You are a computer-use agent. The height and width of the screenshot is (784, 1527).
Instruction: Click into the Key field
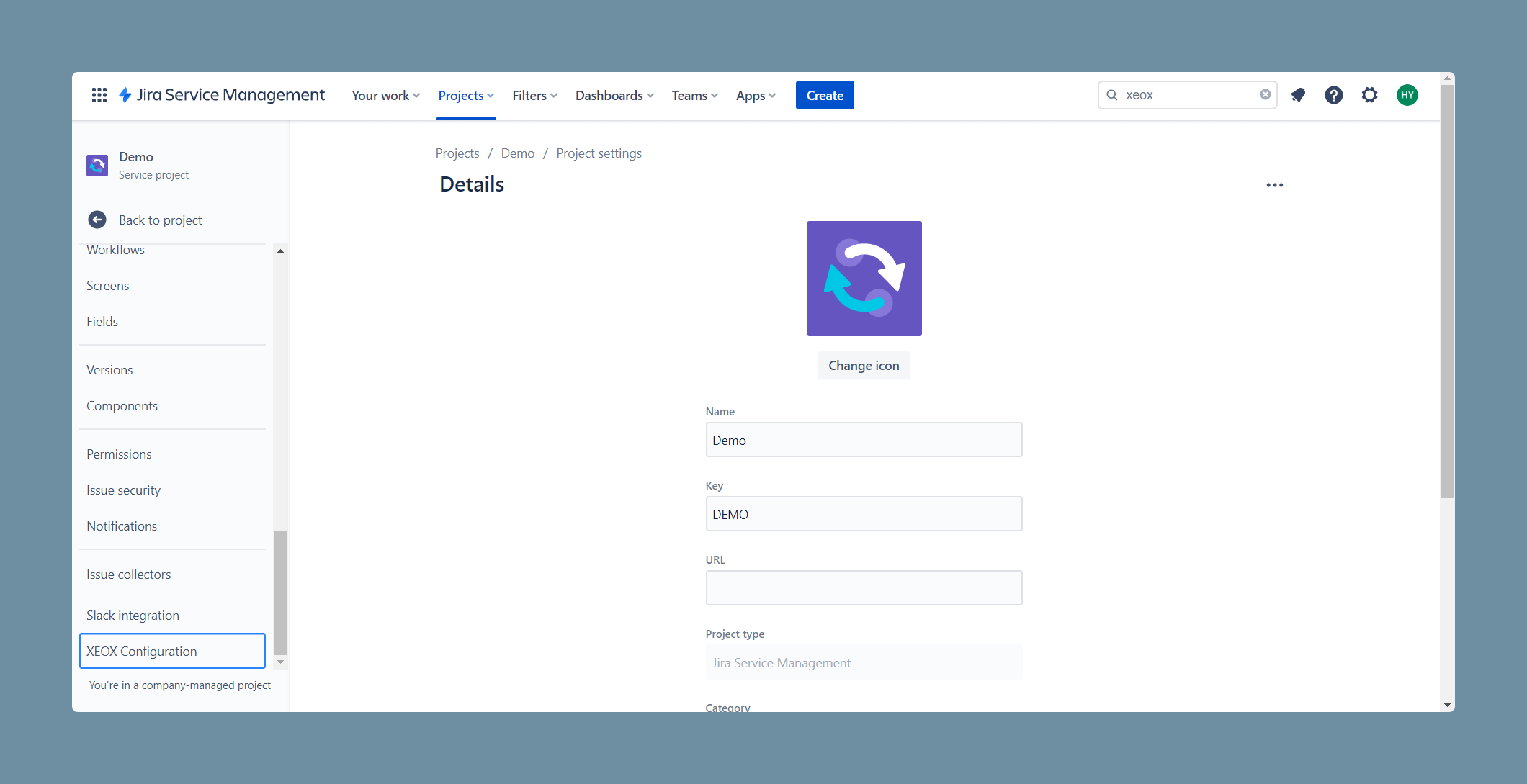[x=864, y=514]
